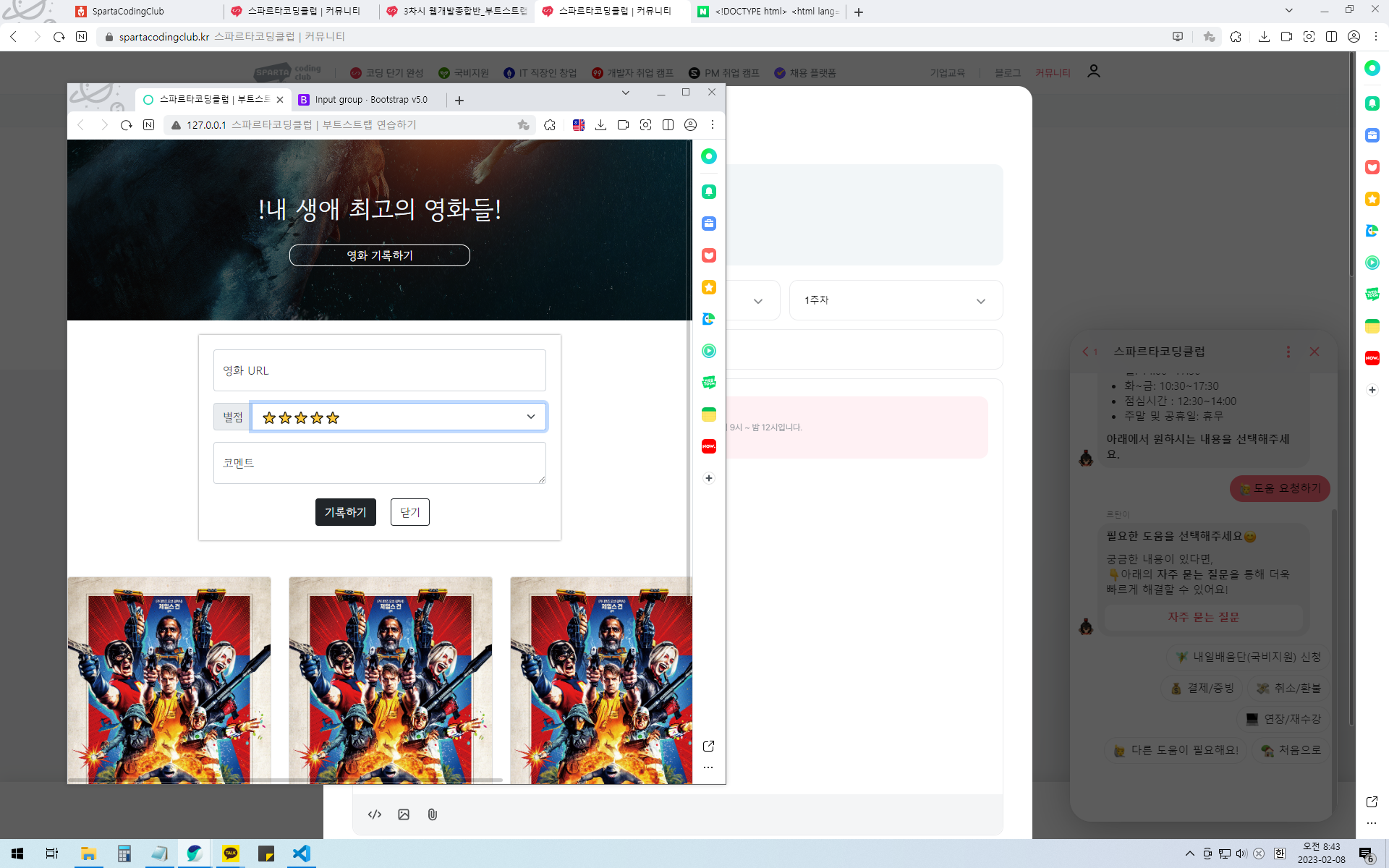The width and height of the screenshot is (1389, 868).
Task: Open the Webtoon icon in the front window sidebar
Action: (709, 383)
